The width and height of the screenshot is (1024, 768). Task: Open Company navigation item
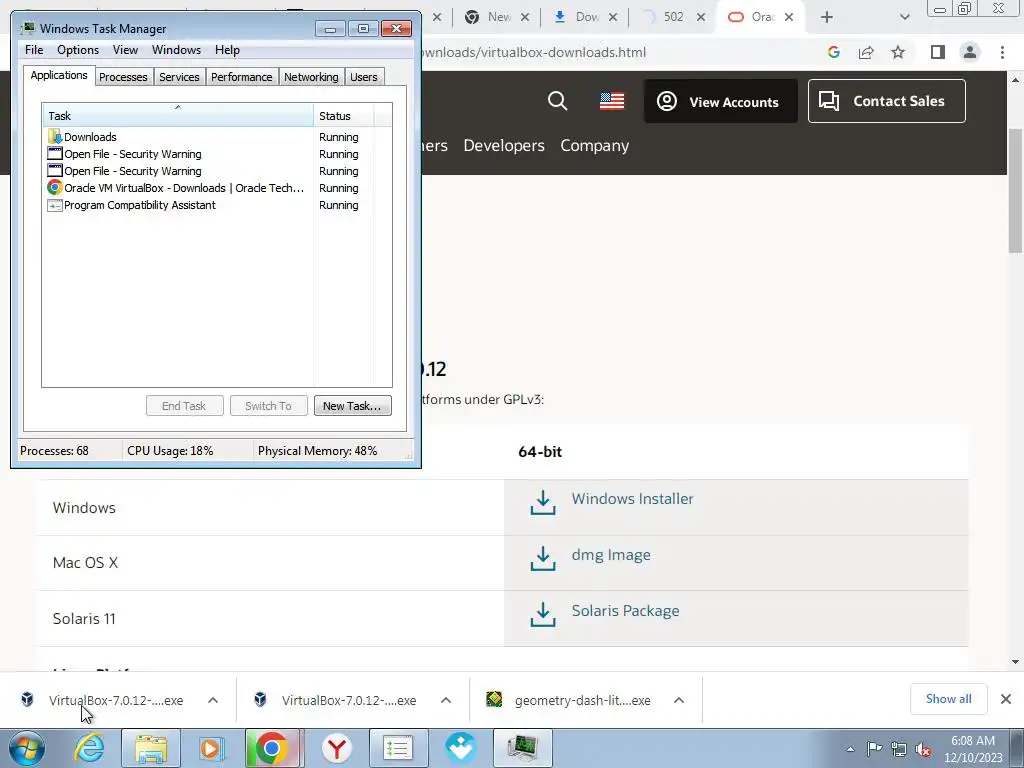pos(594,146)
